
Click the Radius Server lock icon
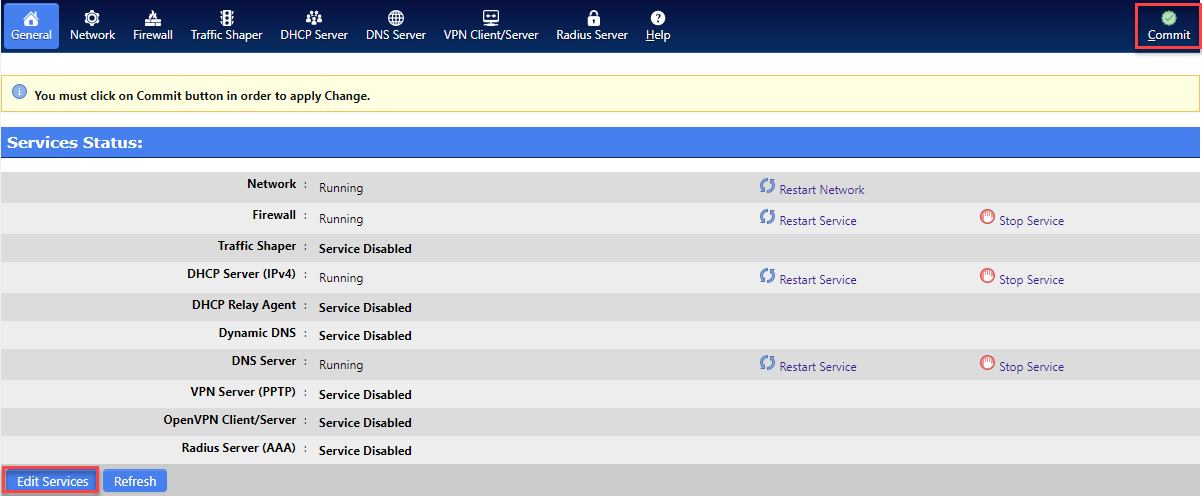click(x=592, y=18)
